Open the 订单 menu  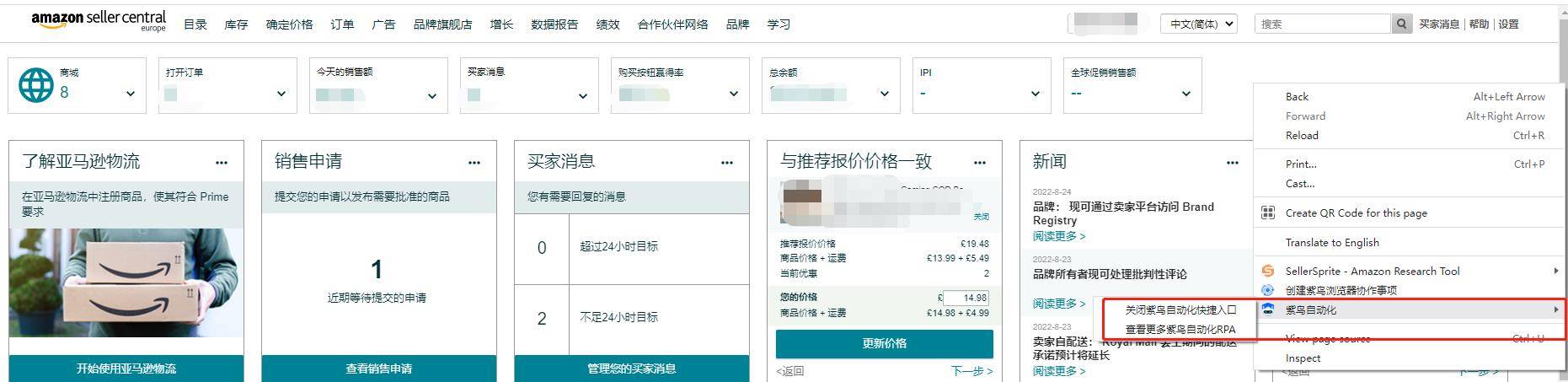pyautogui.click(x=342, y=24)
